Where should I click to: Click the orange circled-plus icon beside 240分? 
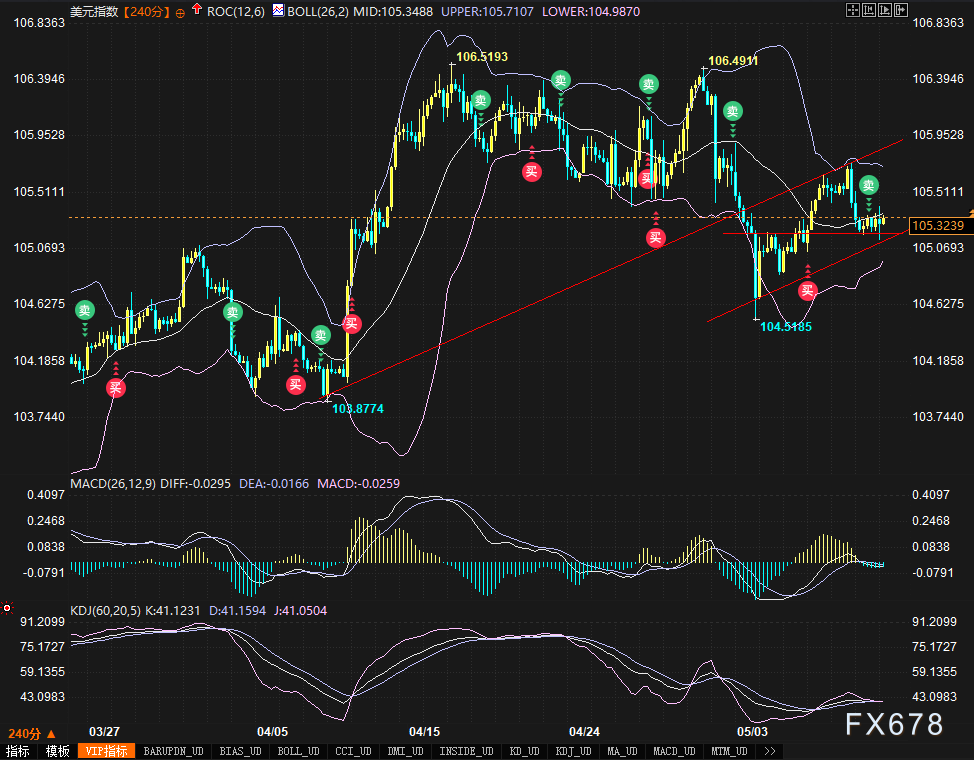point(180,12)
